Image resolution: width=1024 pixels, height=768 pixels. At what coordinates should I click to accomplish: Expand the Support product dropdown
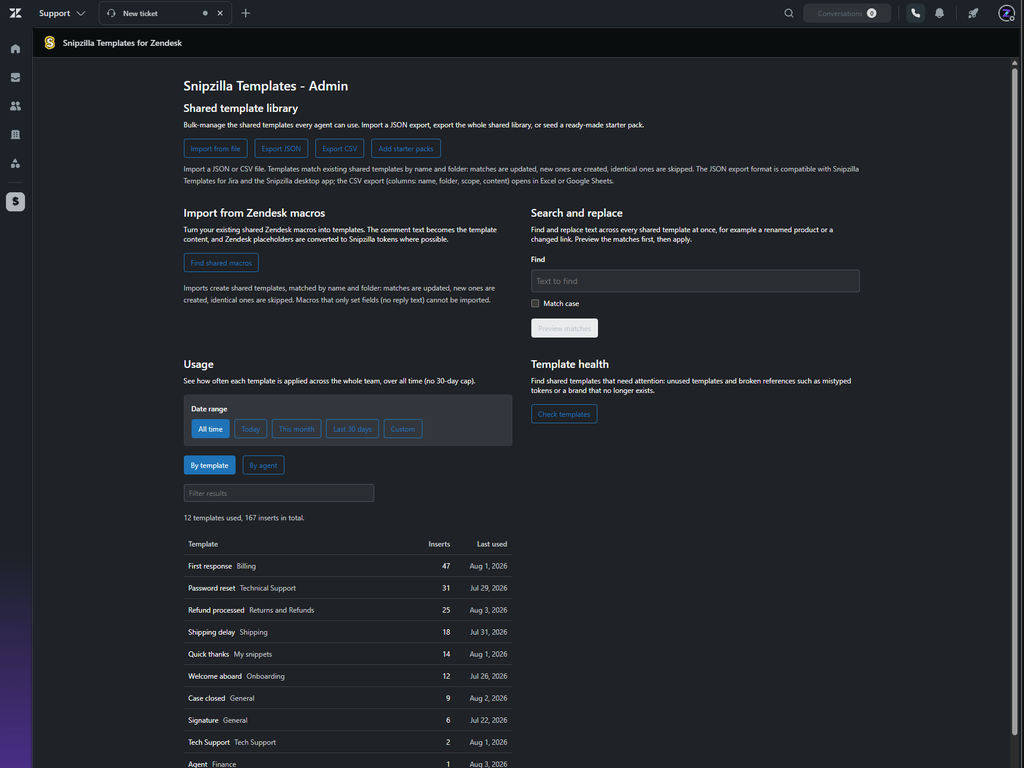click(x=62, y=13)
